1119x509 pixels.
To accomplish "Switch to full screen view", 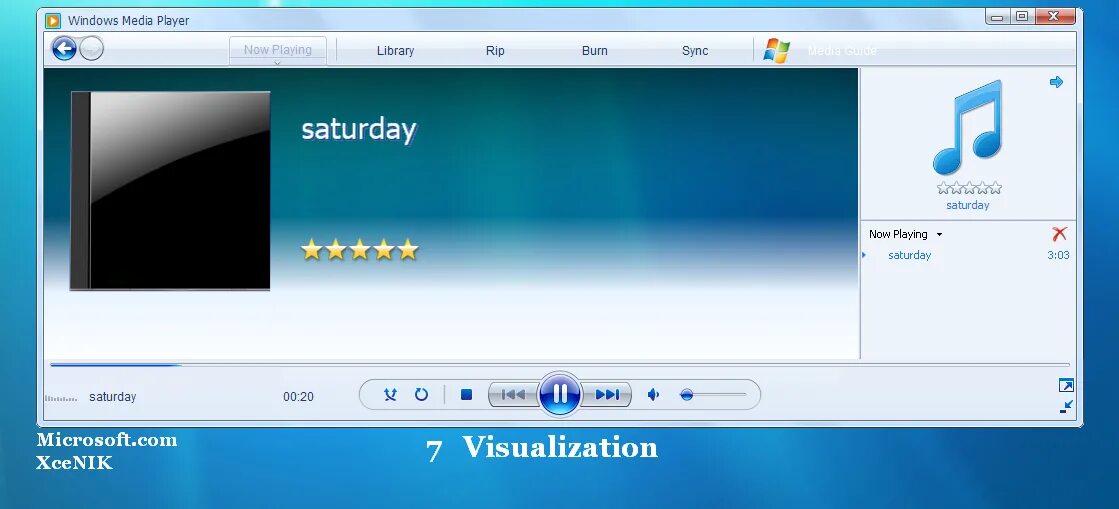I will [1065, 385].
